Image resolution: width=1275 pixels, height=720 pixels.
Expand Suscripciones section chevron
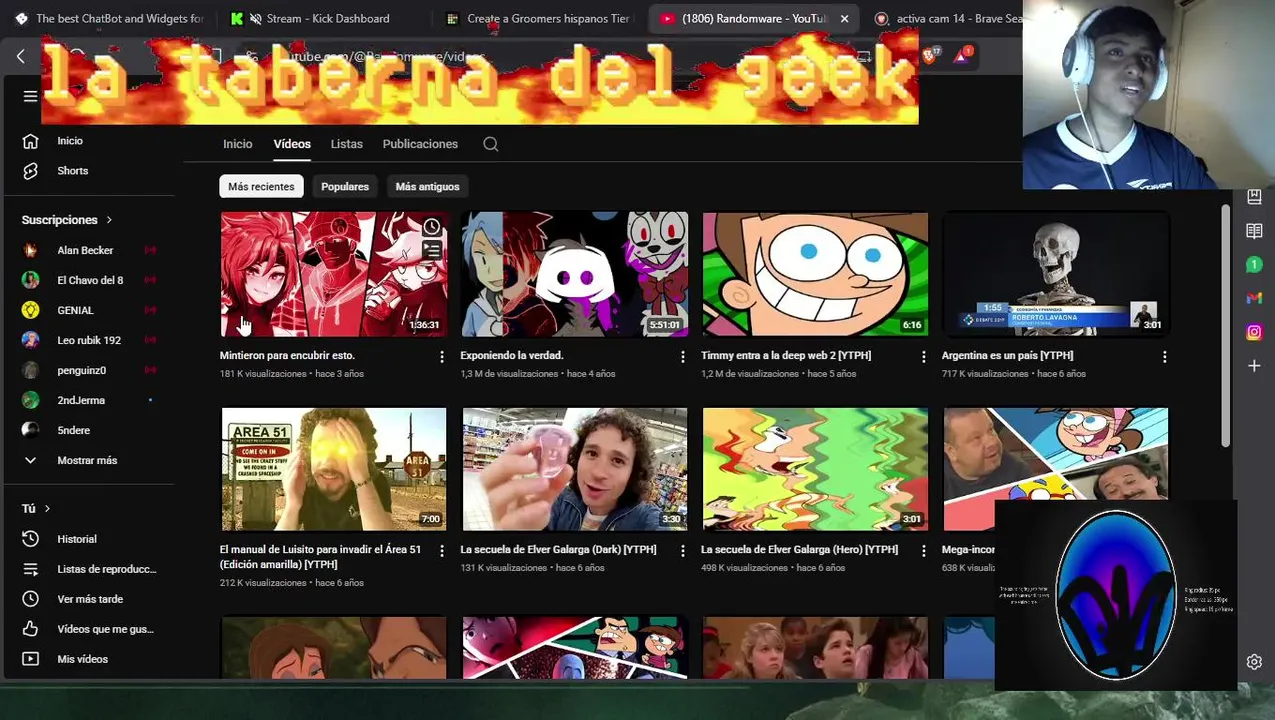[x=109, y=220]
